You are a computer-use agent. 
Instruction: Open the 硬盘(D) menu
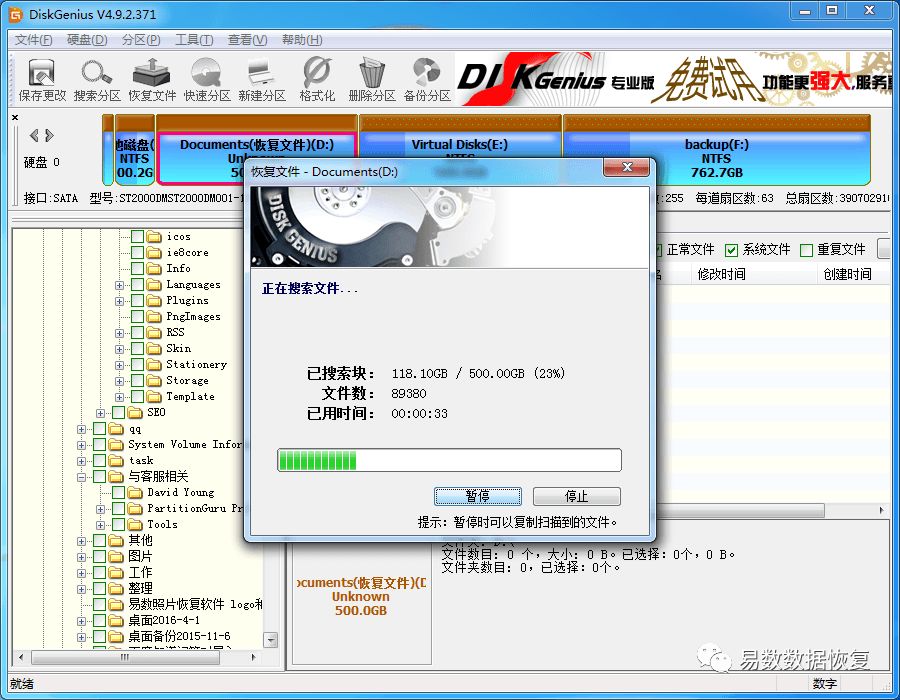87,40
